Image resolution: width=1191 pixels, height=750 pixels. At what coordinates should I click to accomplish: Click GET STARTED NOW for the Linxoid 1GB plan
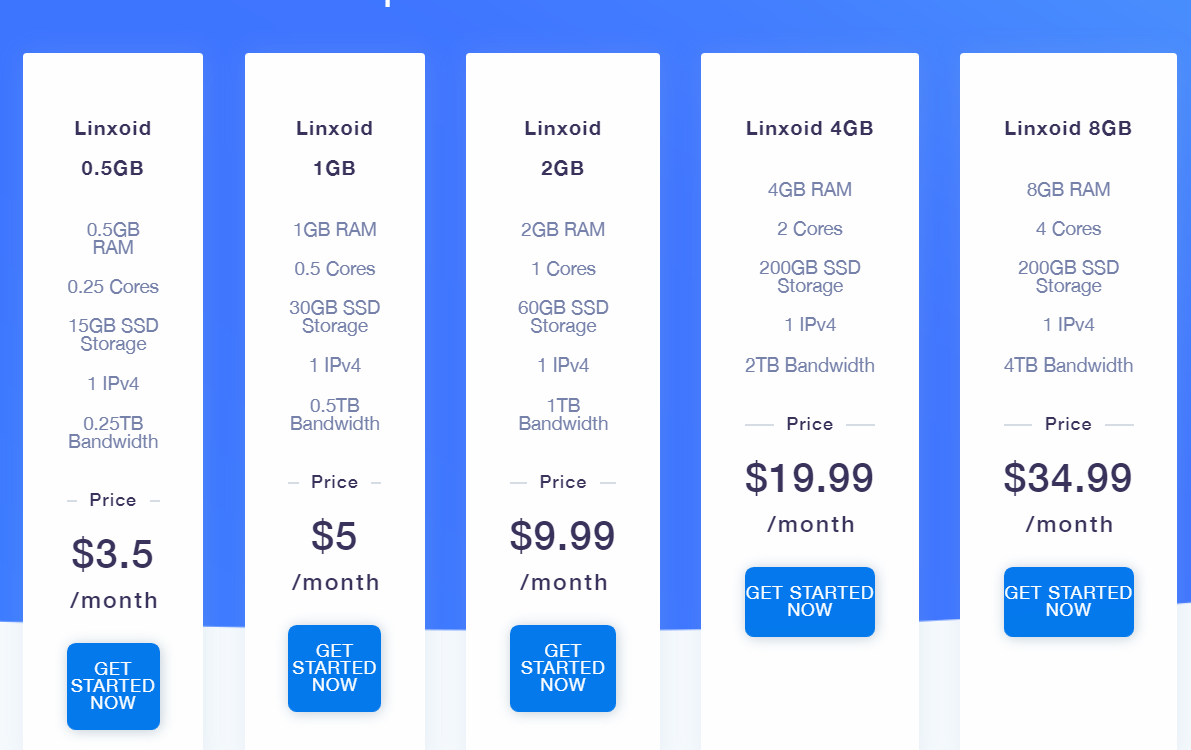(x=334, y=668)
